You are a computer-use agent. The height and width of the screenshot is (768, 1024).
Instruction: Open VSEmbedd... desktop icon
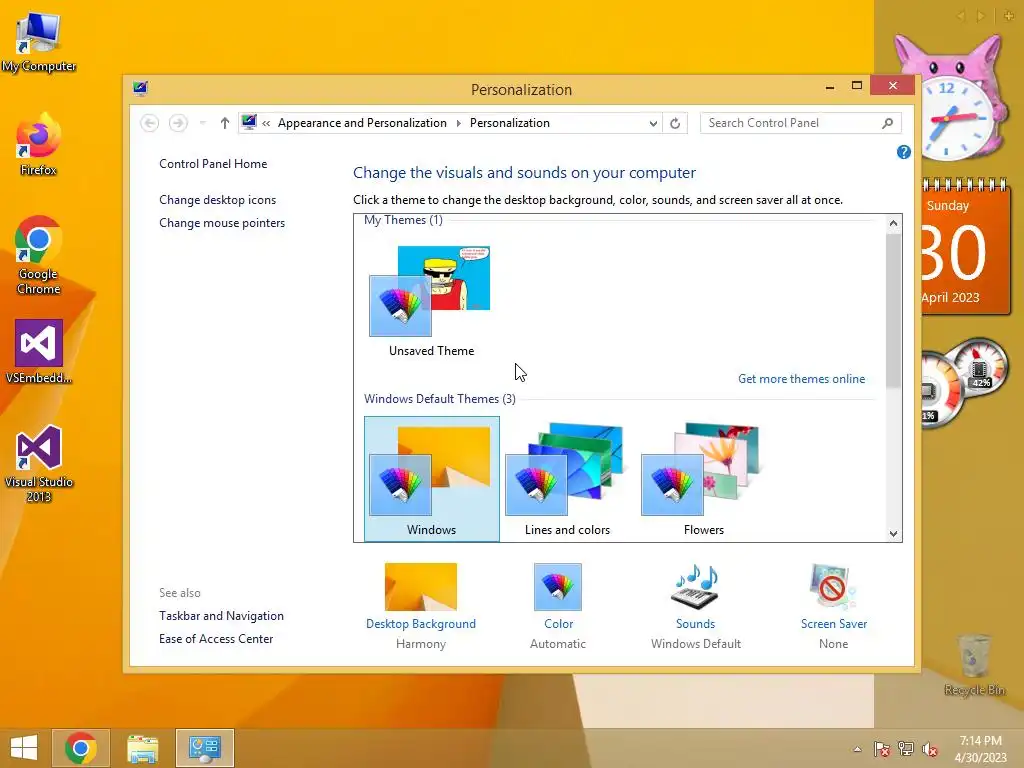tap(39, 351)
